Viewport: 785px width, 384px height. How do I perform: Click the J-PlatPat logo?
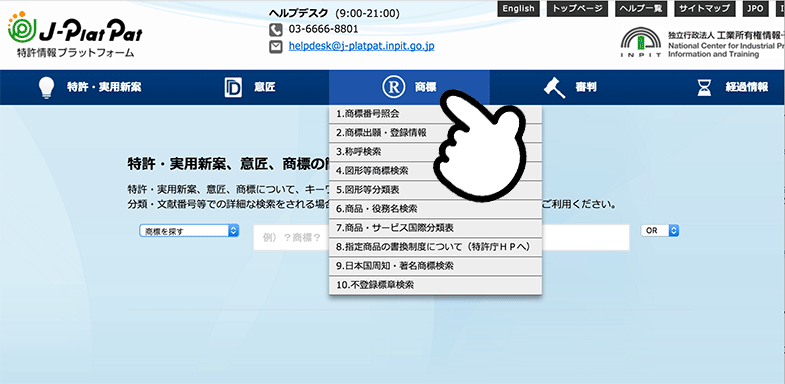click(75, 35)
